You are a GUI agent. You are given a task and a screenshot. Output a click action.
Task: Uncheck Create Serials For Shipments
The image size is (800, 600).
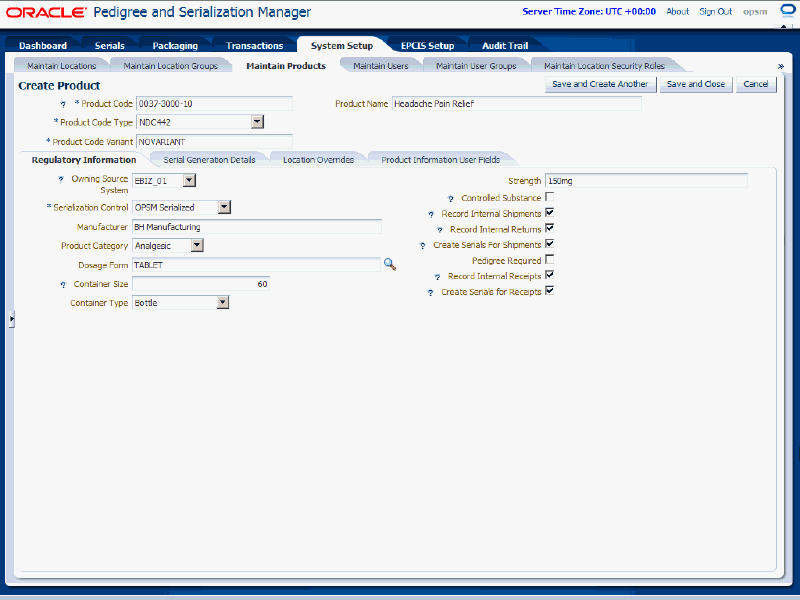[549, 244]
